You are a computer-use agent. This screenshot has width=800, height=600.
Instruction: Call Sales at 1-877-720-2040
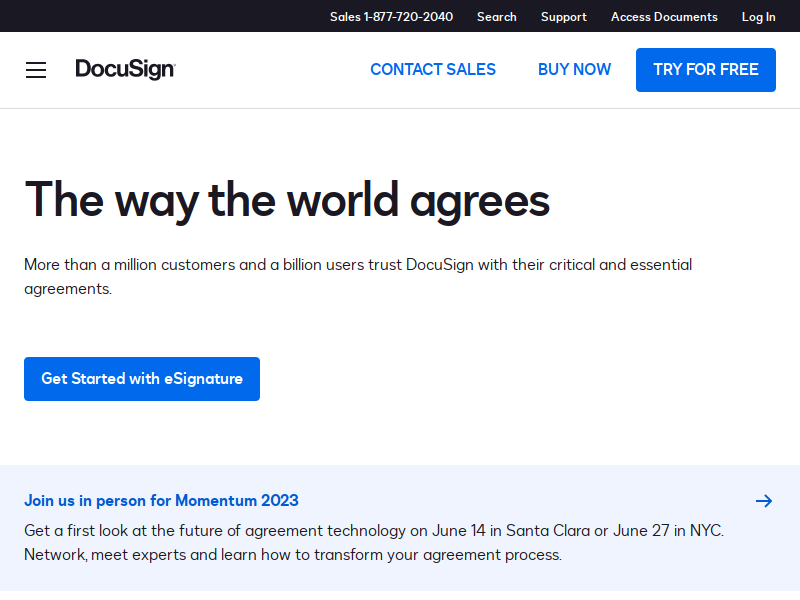click(391, 17)
